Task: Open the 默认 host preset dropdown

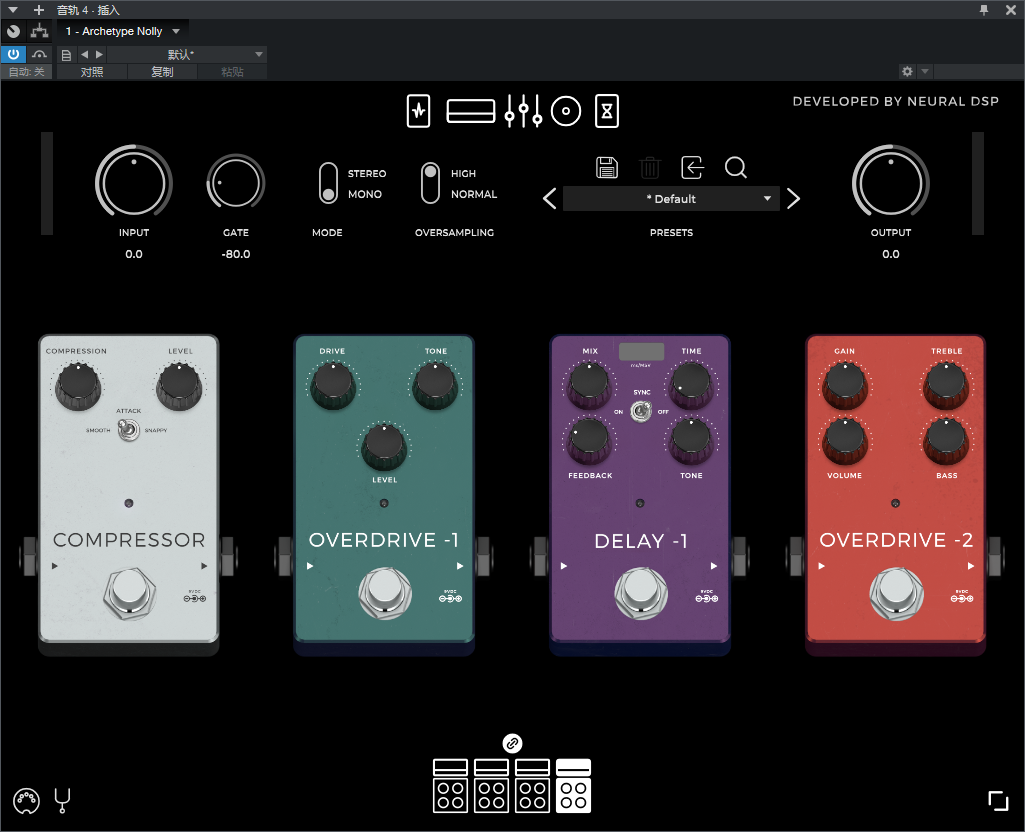Action: pyautogui.click(x=186, y=54)
